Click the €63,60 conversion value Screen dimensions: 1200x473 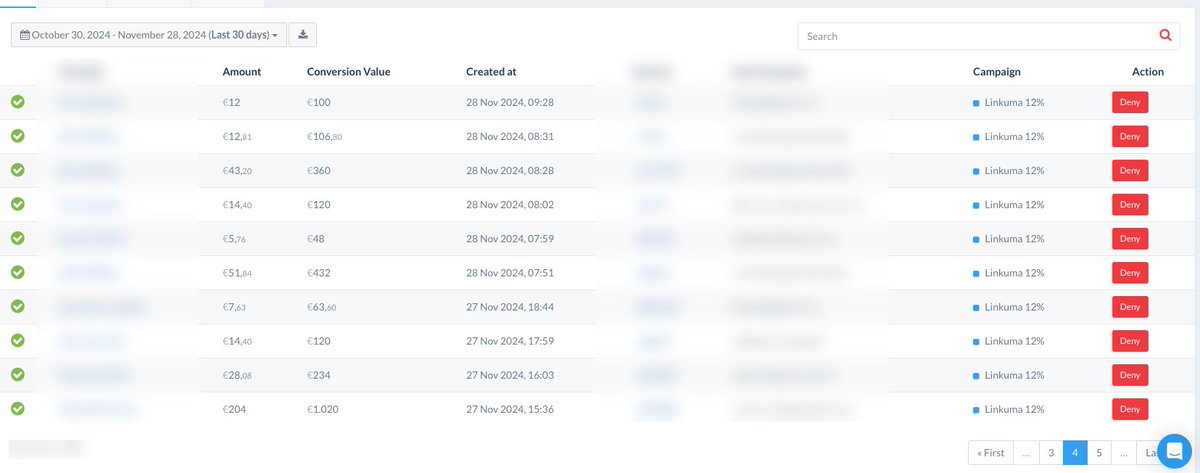[322, 306]
